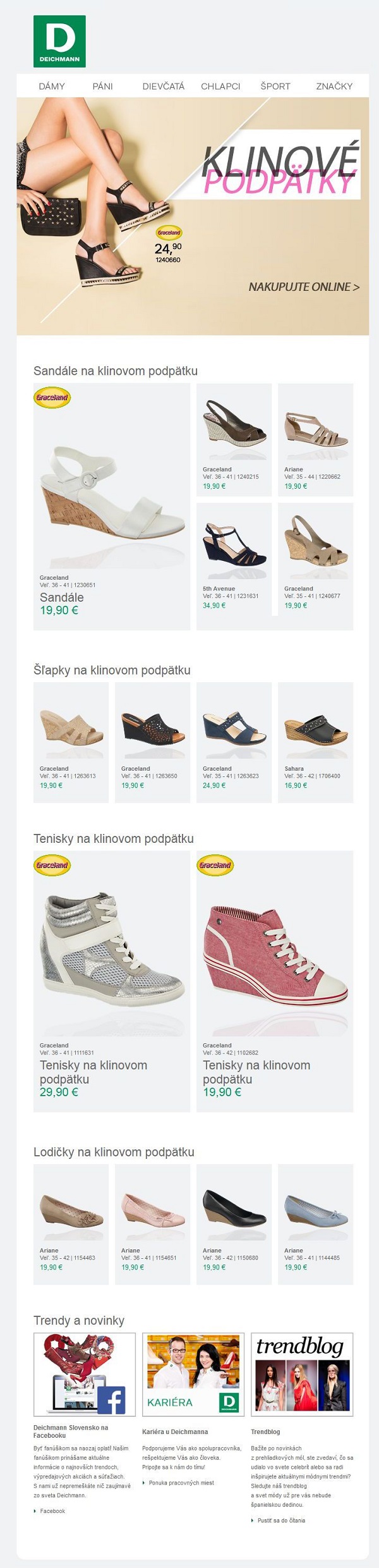This screenshot has width=379, height=1568.
Task: Follow the Facebook link under Deichmann Slovensko
Action: coord(52,1511)
